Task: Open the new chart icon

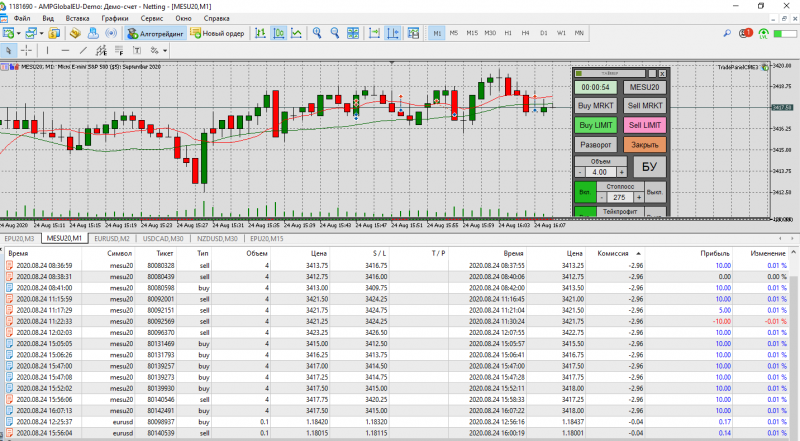Action: coord(8,33)
